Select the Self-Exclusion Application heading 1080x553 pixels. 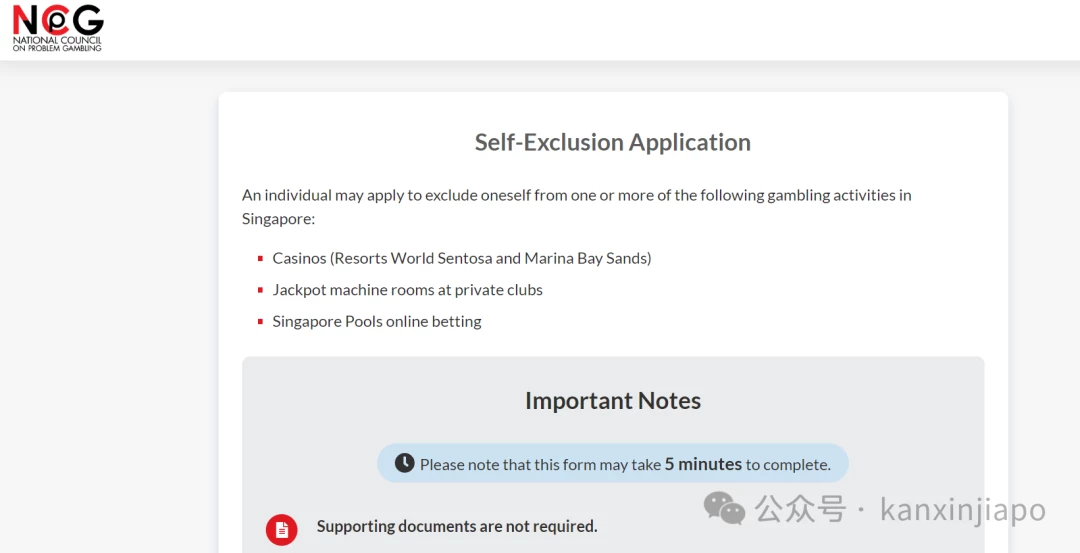(x=613, y=142)
